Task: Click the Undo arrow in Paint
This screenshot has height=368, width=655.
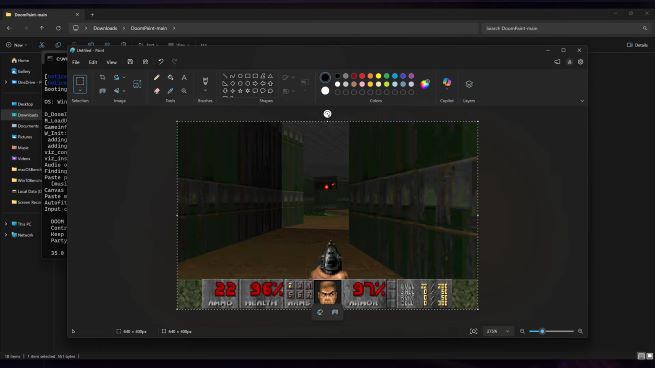Action: coord(161,62)
